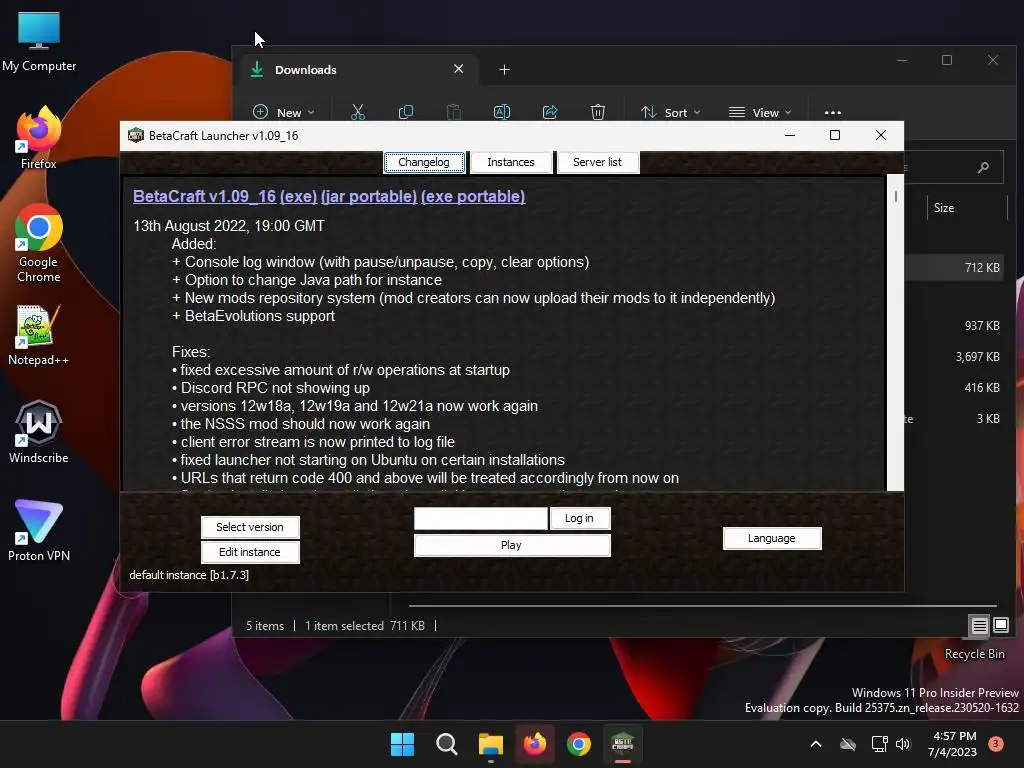Screen dimensions: 1024x768
Task: Open the network tray icon
Action: (879, 744)
